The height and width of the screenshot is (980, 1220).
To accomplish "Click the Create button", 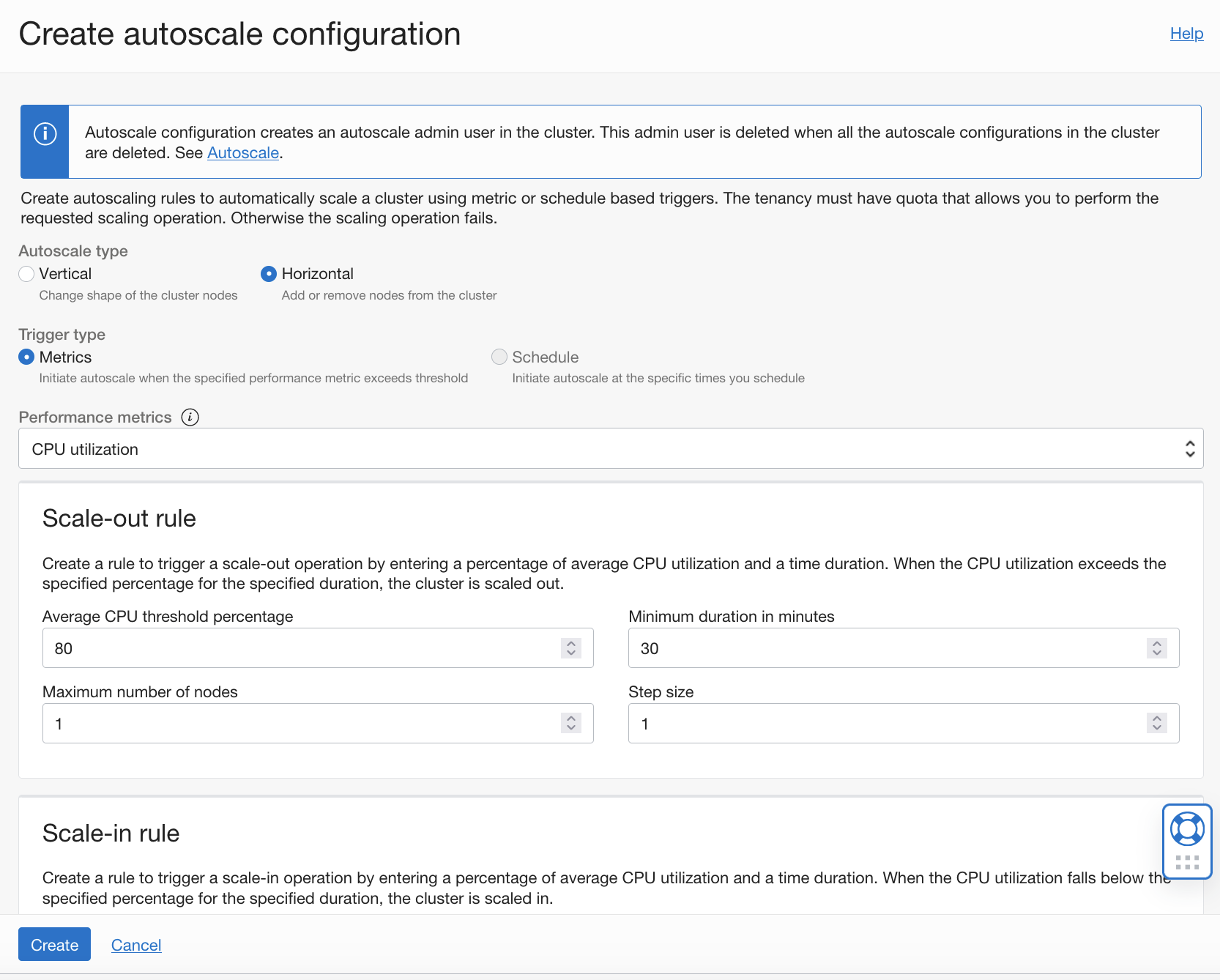I will click(54, 944).
